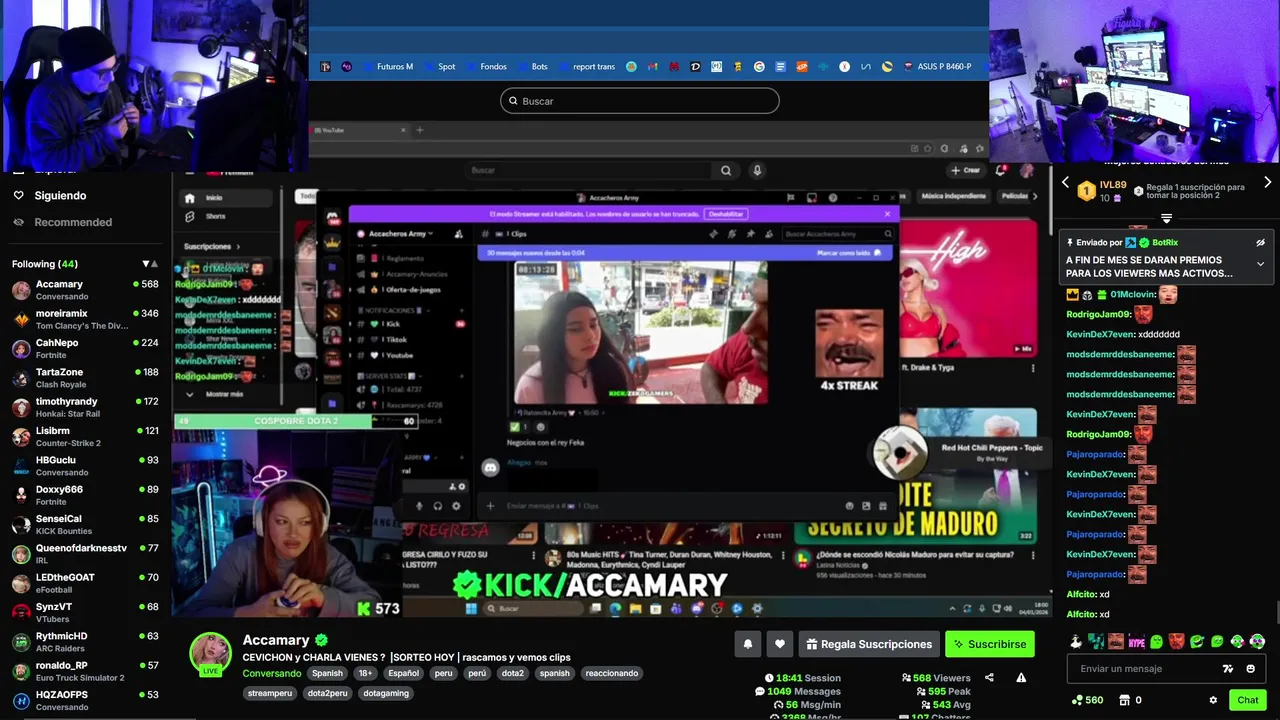Screen dimensions: 1280x720
Task: Select the streamperu stream tag
Action: tap(270, 693)
